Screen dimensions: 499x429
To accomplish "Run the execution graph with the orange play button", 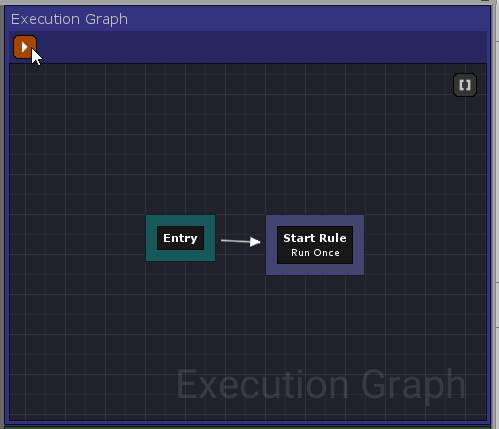I will (x=25, y=47).
